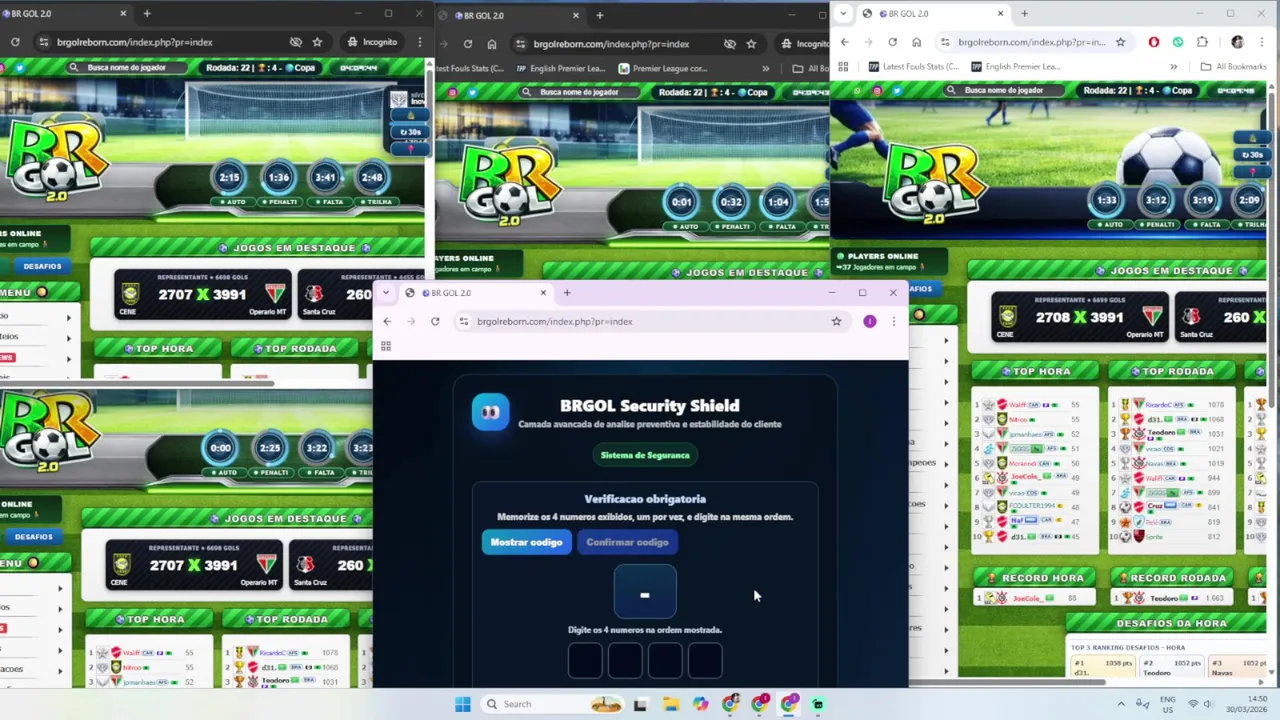Select the TOP RODADA header in right window
This screenshot has height=720, width=1280.
tap(1171, 371)
